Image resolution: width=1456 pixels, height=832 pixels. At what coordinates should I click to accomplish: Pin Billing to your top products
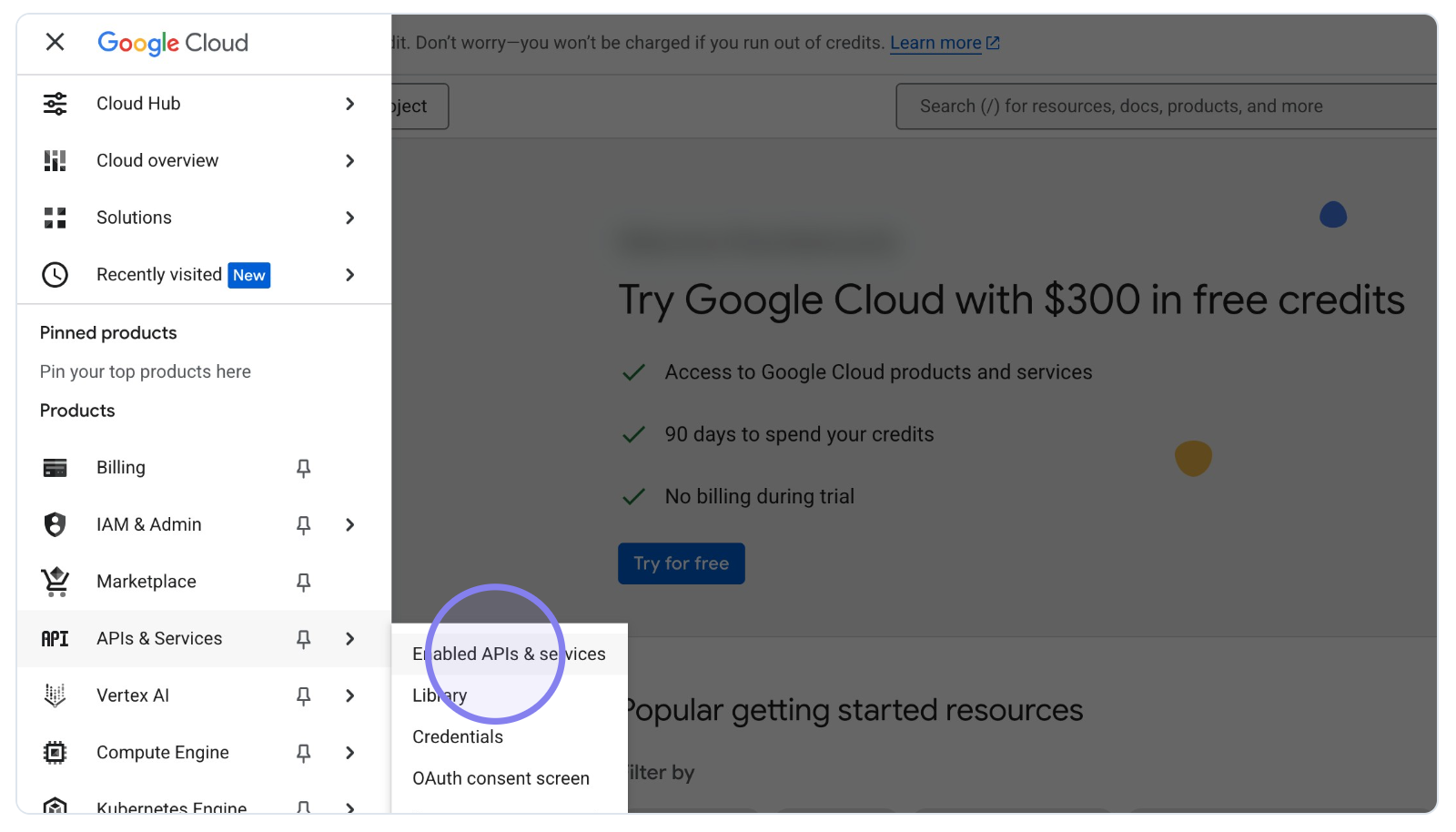(x=303, y=467)
